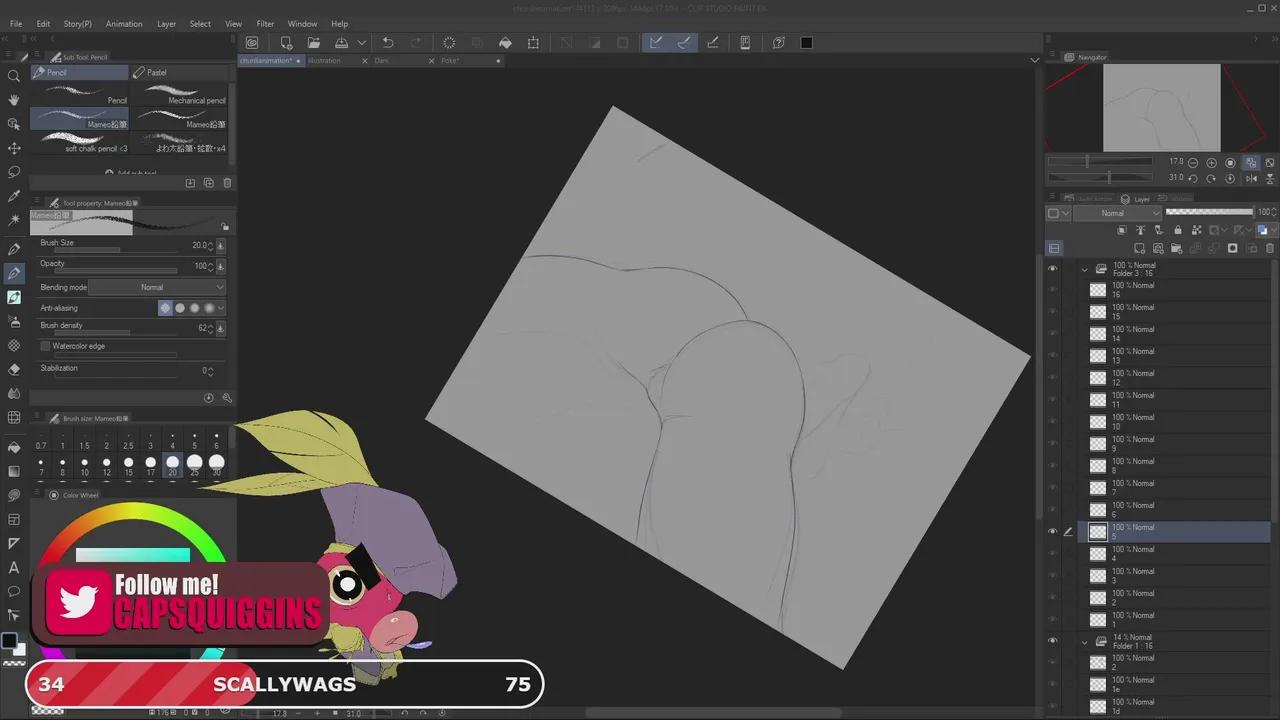This screenshot has height=720, width=1280.
Task: Click the Save icon in command bar
Action: tap(342, 43)
